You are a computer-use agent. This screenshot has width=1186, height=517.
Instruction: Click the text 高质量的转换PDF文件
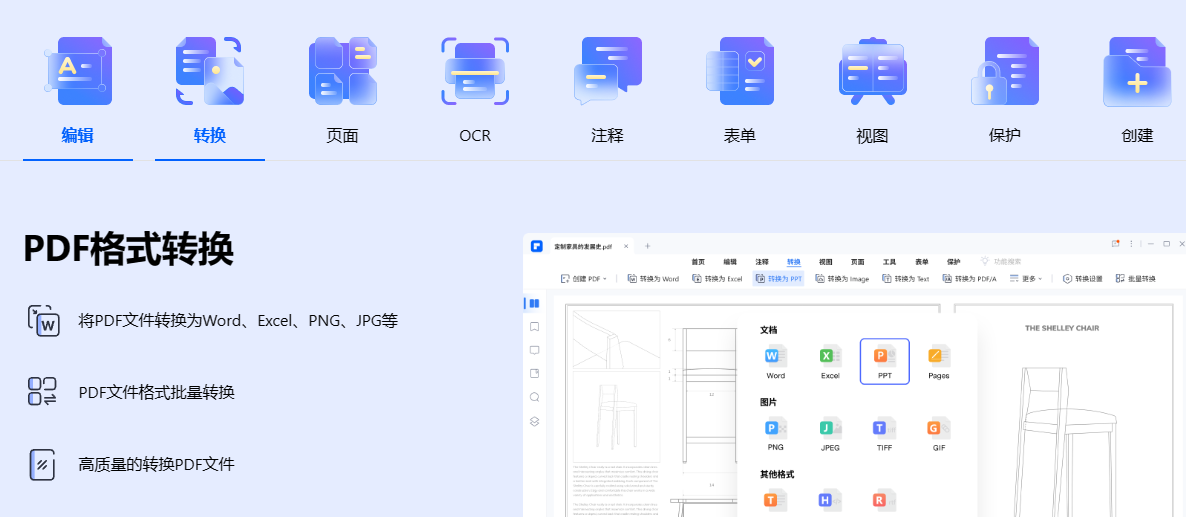[157, 464]
